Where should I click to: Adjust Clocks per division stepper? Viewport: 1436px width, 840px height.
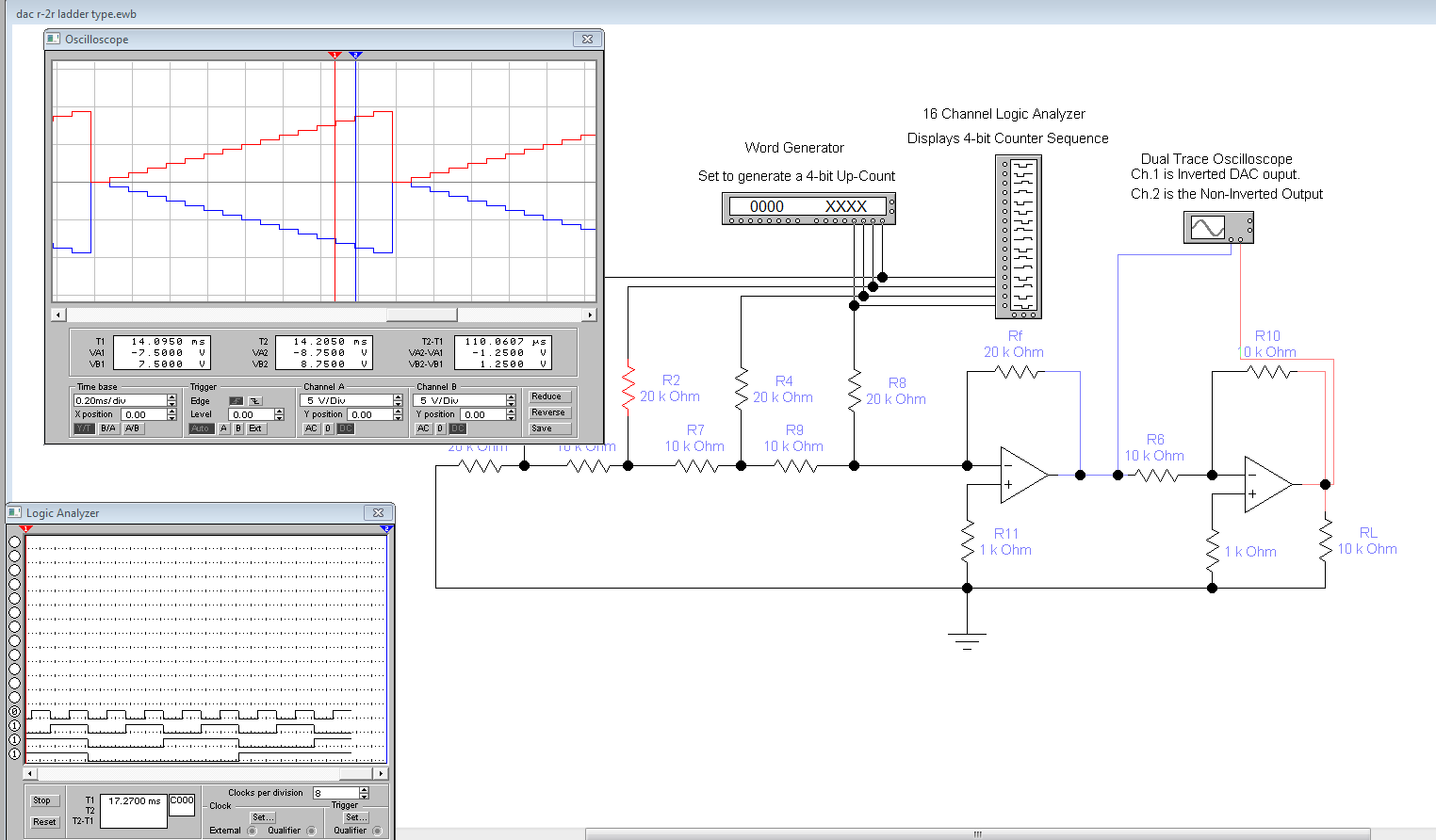[365, 793]
